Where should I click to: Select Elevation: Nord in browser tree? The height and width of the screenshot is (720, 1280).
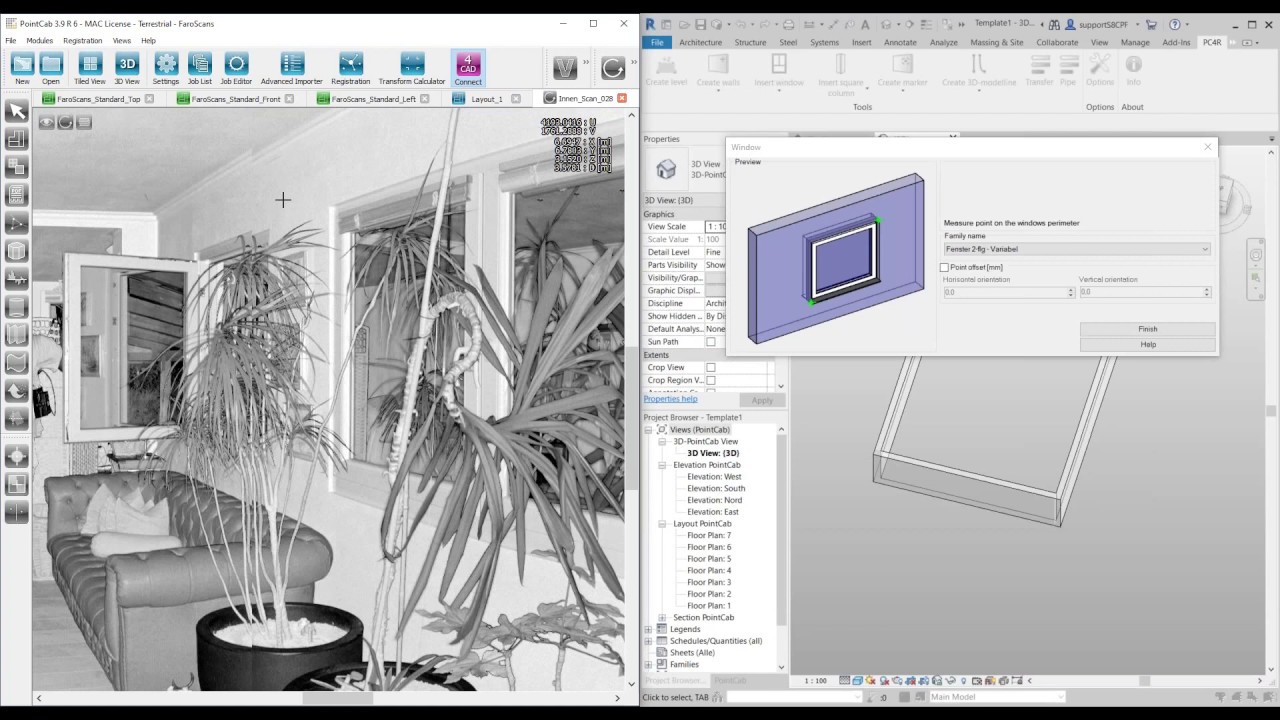[714, 500]
